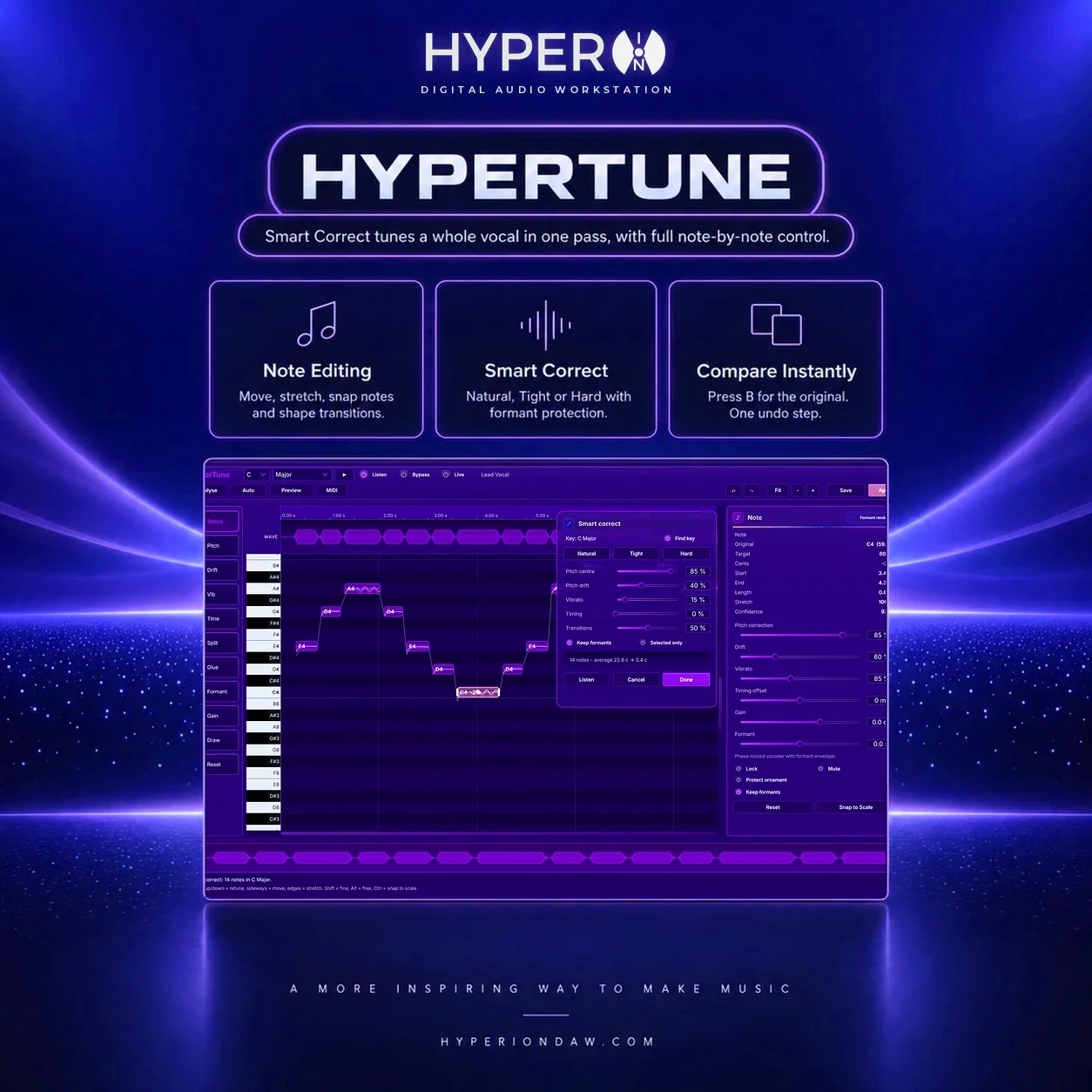Screen dimensions: 1092x1092
Task: Click the overlapping squares icon above Compare Instantly
Action: click(776, 324)
